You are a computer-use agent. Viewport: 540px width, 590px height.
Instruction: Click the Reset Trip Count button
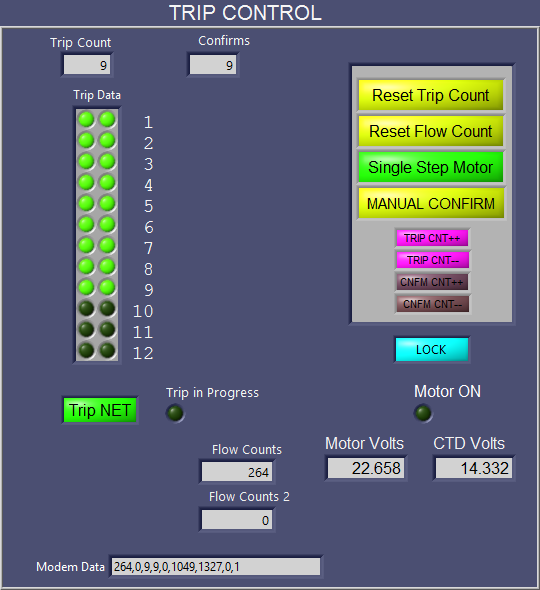(x=430, y=95)
